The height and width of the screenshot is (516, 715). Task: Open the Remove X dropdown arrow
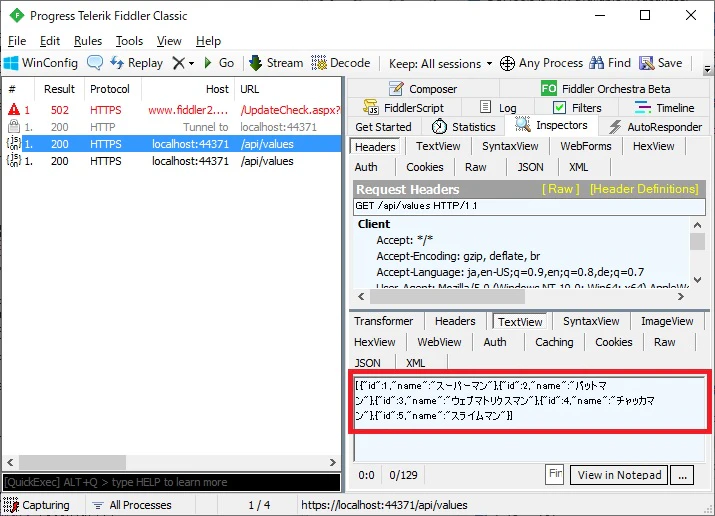pos(192,63)
